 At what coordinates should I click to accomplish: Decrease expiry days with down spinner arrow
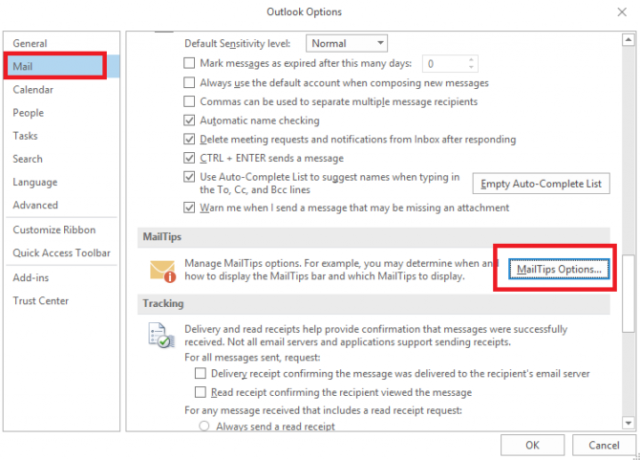pos(471,68)
